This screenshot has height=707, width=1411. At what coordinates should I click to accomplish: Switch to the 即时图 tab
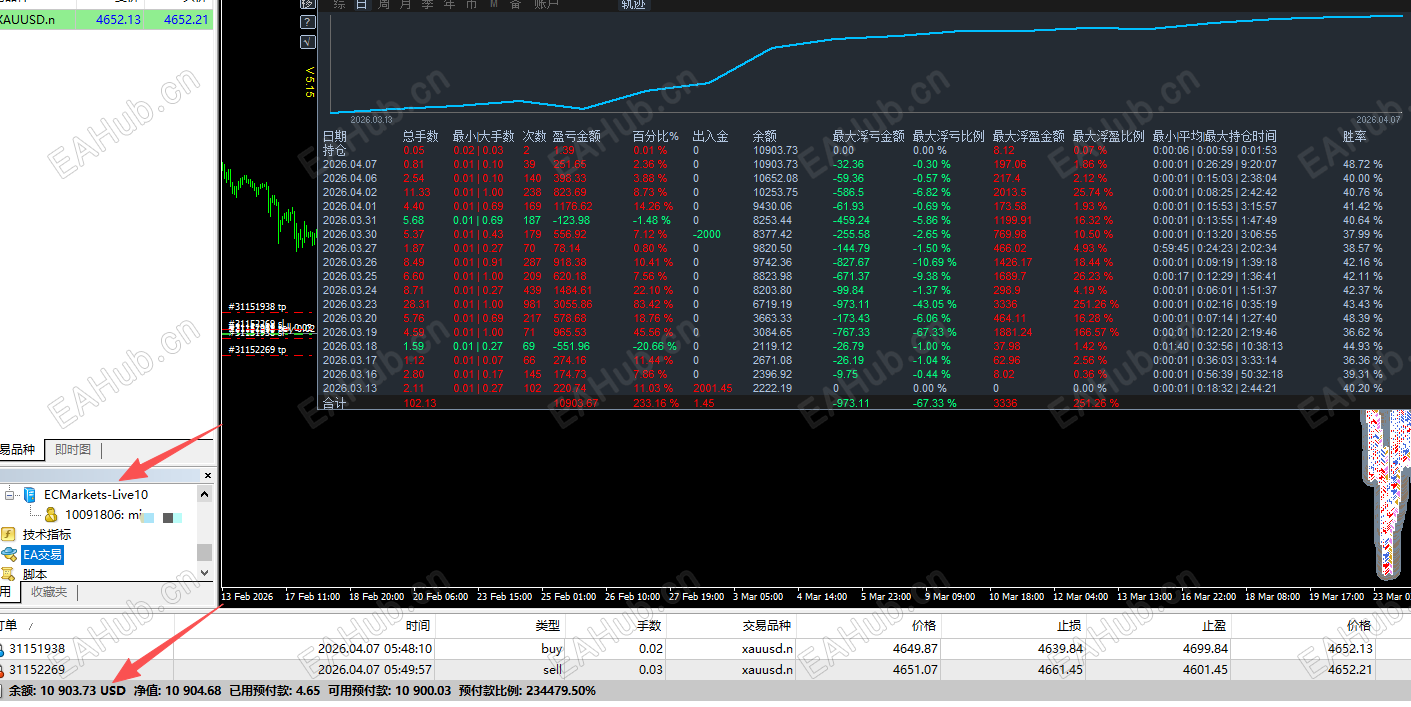73,450
